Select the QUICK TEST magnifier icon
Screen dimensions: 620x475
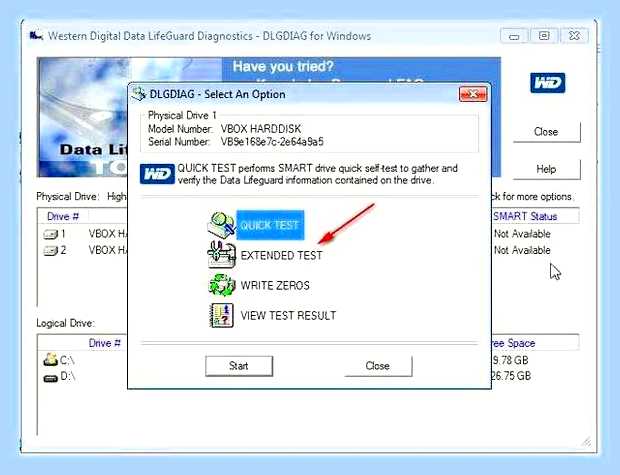221,225
